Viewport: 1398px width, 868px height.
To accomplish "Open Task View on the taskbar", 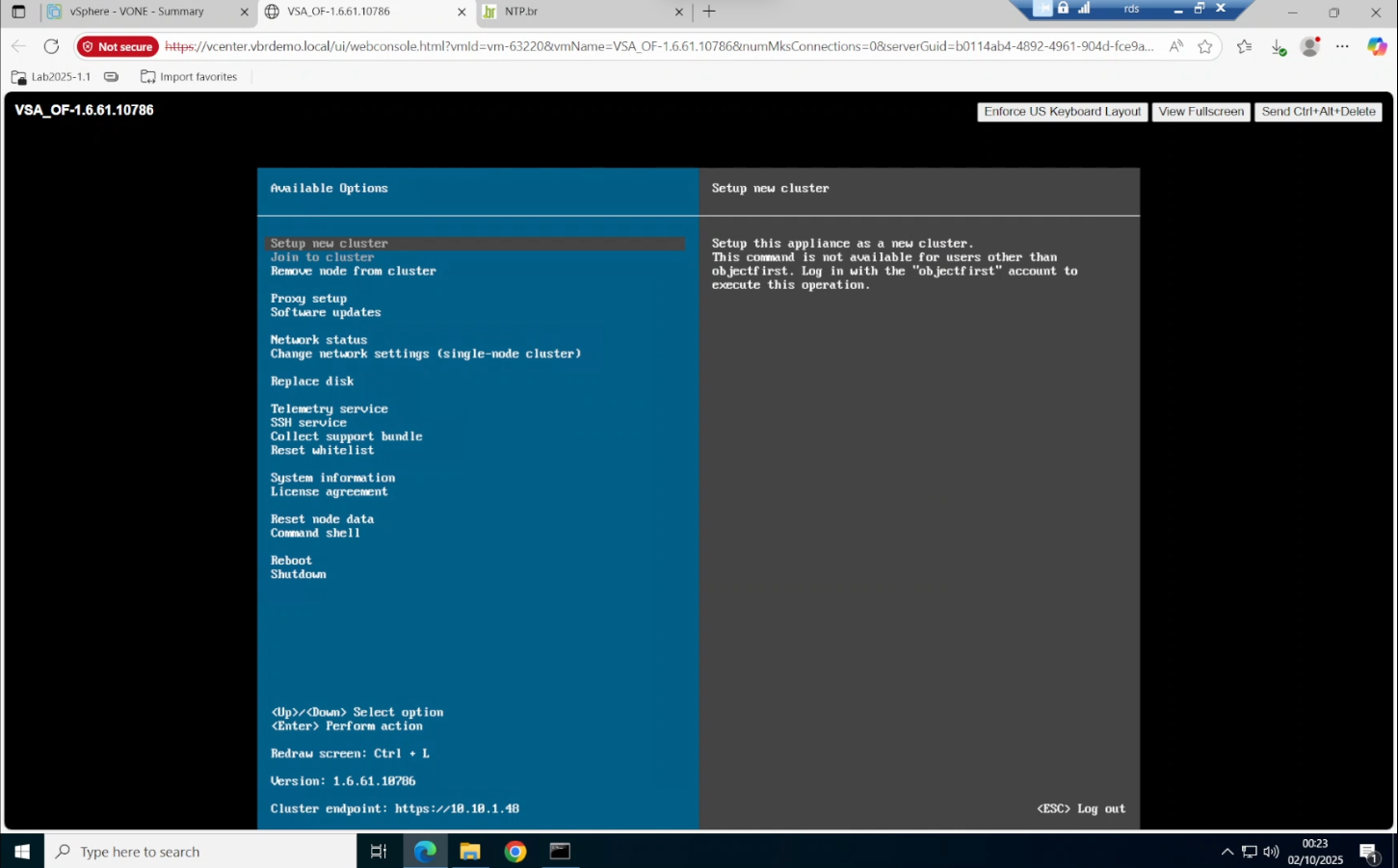I will point(379,852).
